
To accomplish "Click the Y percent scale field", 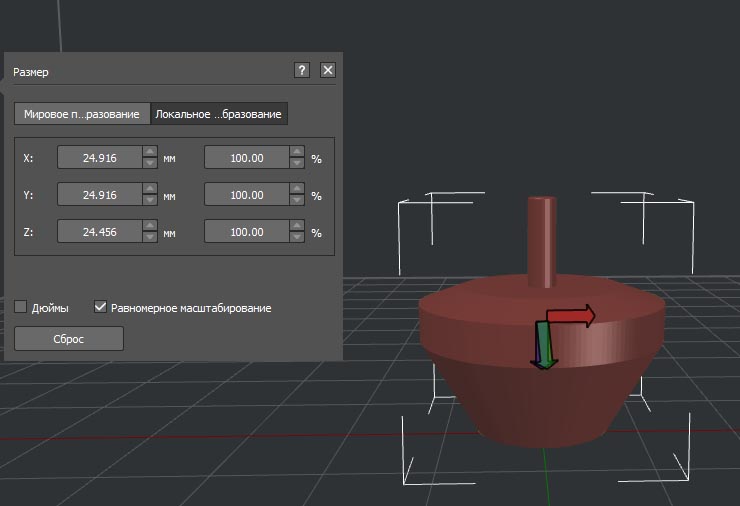I will [246, 195].
